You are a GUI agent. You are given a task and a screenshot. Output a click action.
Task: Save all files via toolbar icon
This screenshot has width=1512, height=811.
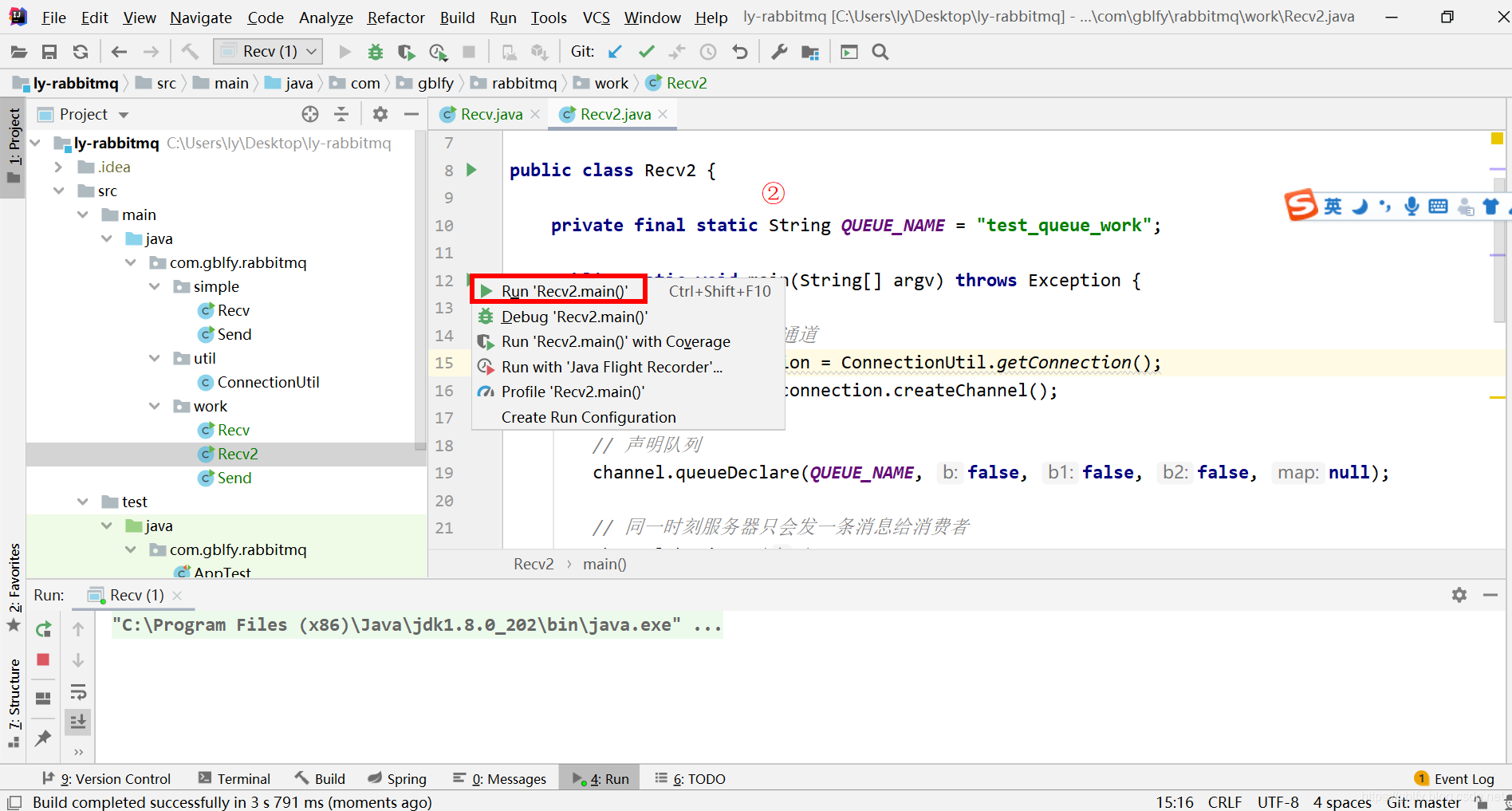click(x=49, y=52)
